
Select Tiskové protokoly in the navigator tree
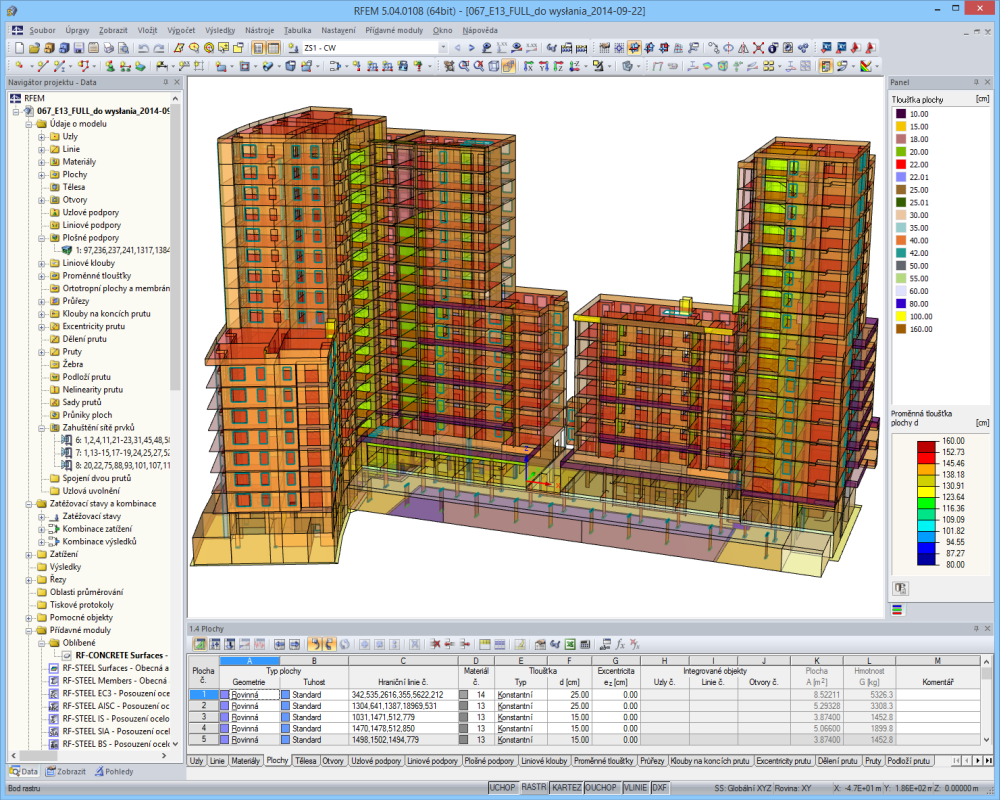(x=82, y=605)
